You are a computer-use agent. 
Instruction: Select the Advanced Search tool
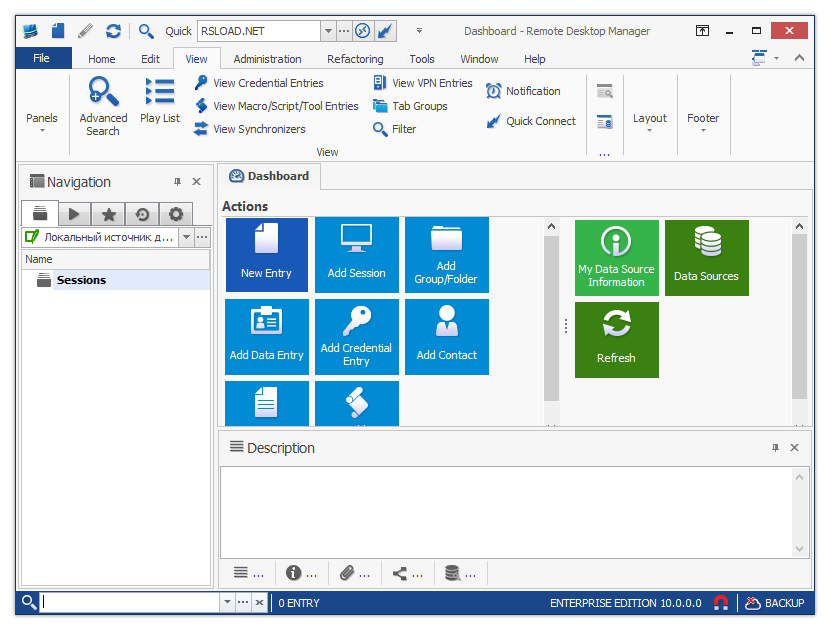103,103
